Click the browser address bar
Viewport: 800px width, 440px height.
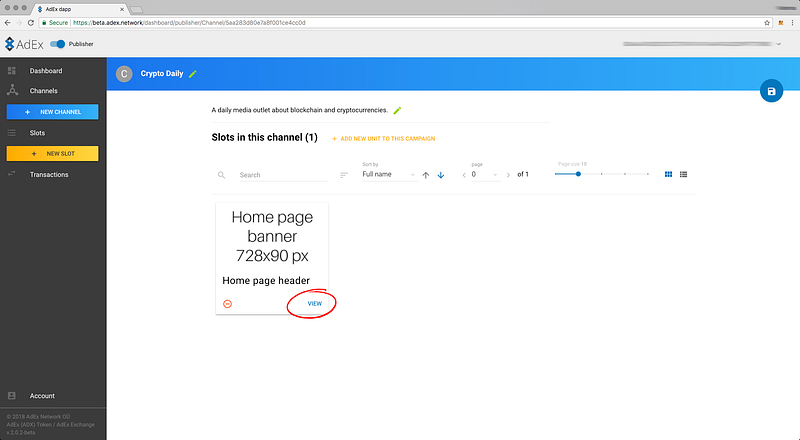click(406, 22)
